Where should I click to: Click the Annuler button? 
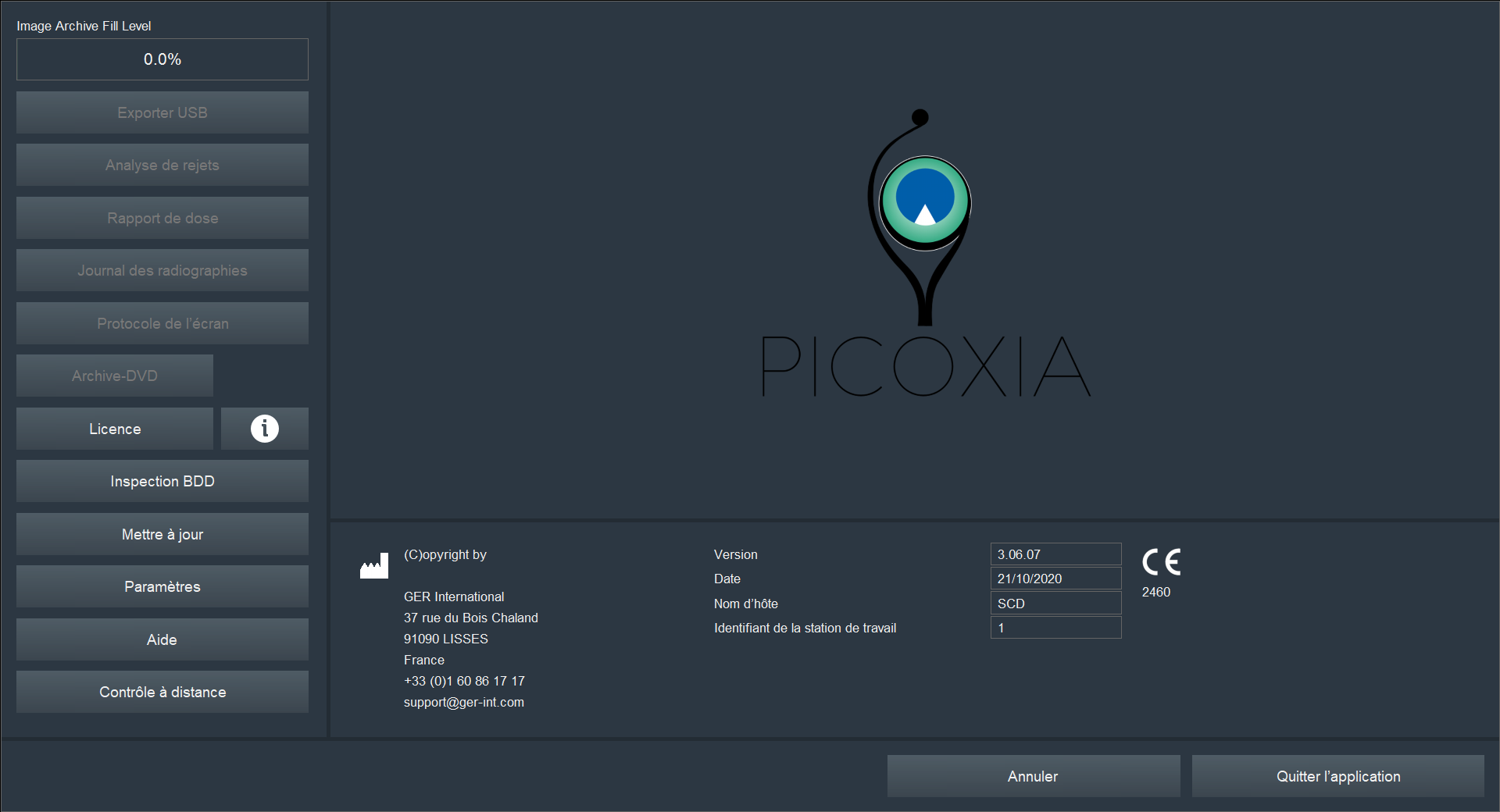pyautogui.click(x=1034, y=776)
